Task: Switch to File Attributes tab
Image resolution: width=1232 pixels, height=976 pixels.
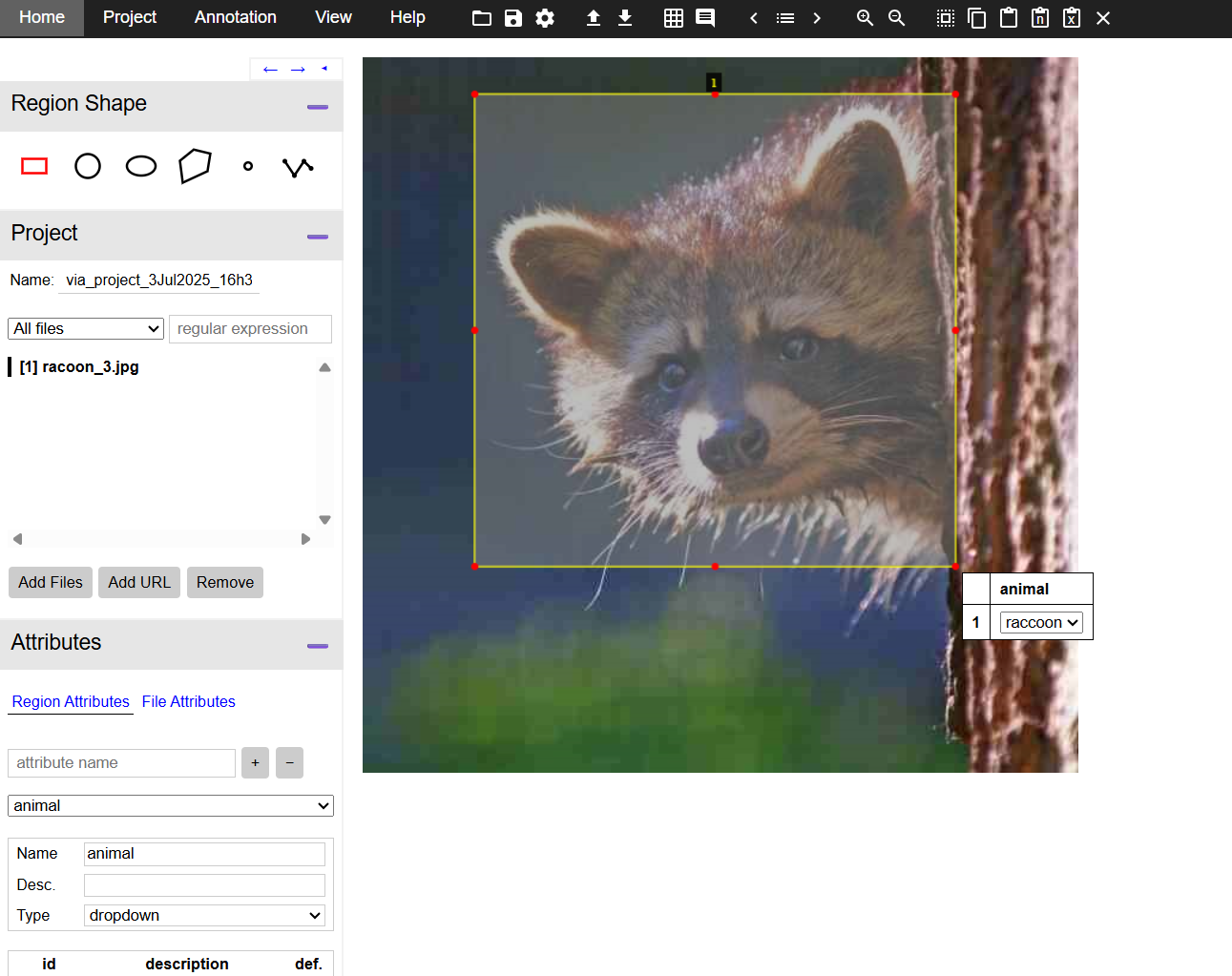Action: (x=188, y=702)
